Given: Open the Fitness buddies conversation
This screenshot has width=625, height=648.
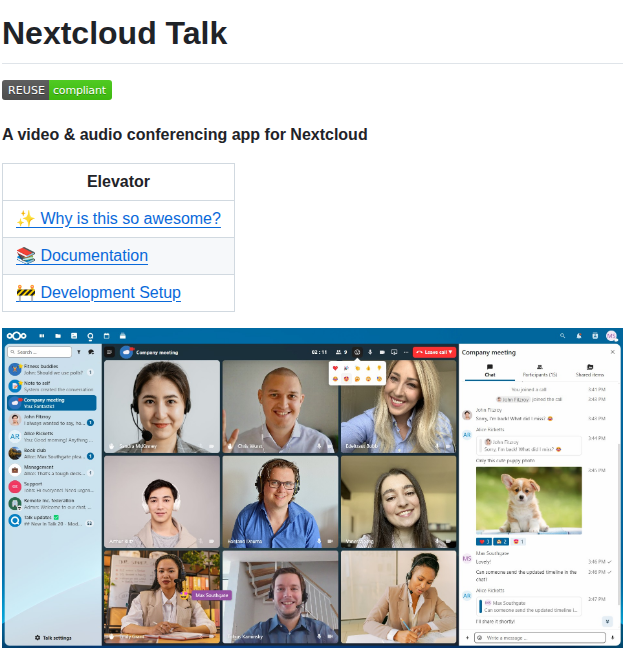Looking at the screenshot, I should point(52,369).
